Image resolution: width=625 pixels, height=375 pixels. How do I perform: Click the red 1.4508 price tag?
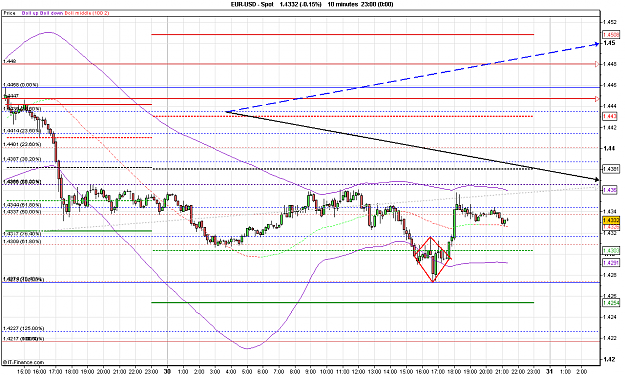click(x=611, y=35)
